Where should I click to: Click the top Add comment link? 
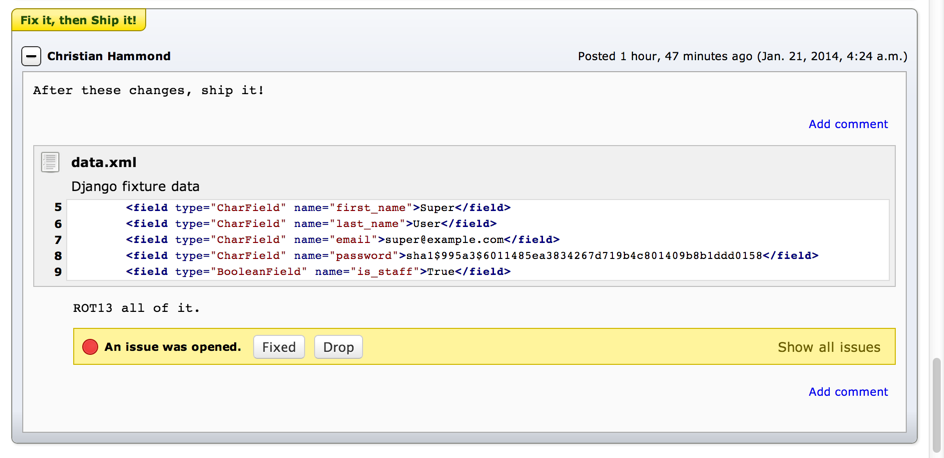pyautogui.click(x=847, y=124)
